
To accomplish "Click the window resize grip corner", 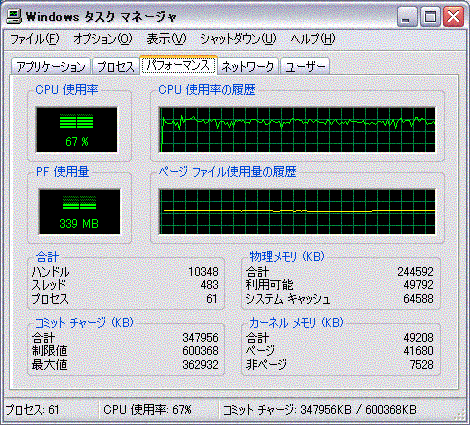I will 460,414.
